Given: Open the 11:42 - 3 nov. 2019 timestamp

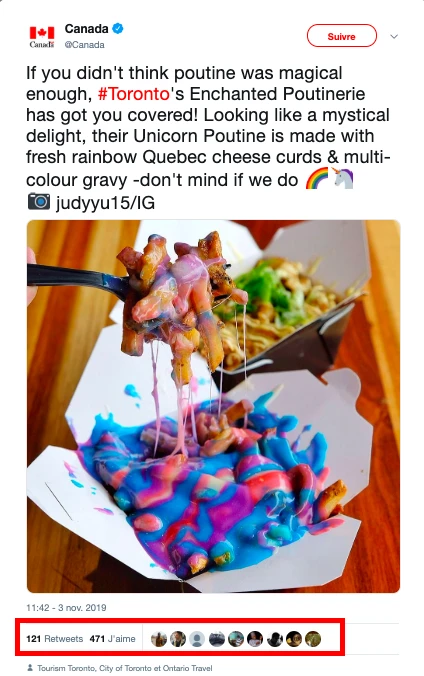Looking at the screenshot, I should tap(66, 607).
